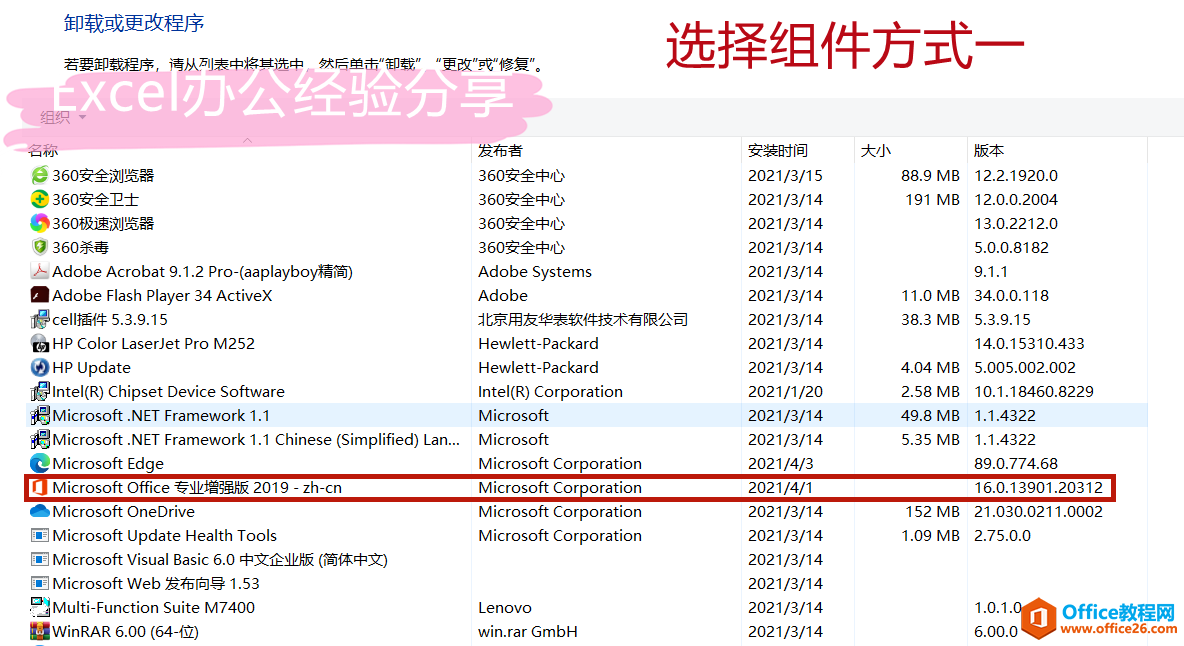Image resolution: width=1184 pixels, height=646 pixels.
Task: Click the cell插件 5.3.9.15 icon
Action: click(39, 319)
